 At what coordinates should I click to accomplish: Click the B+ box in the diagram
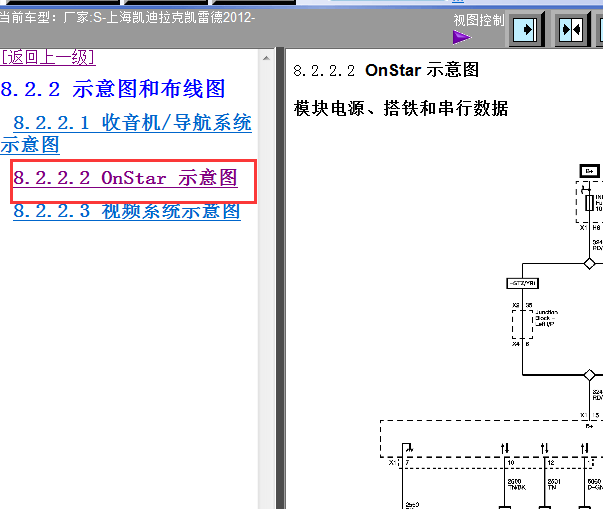coord(590,171)
